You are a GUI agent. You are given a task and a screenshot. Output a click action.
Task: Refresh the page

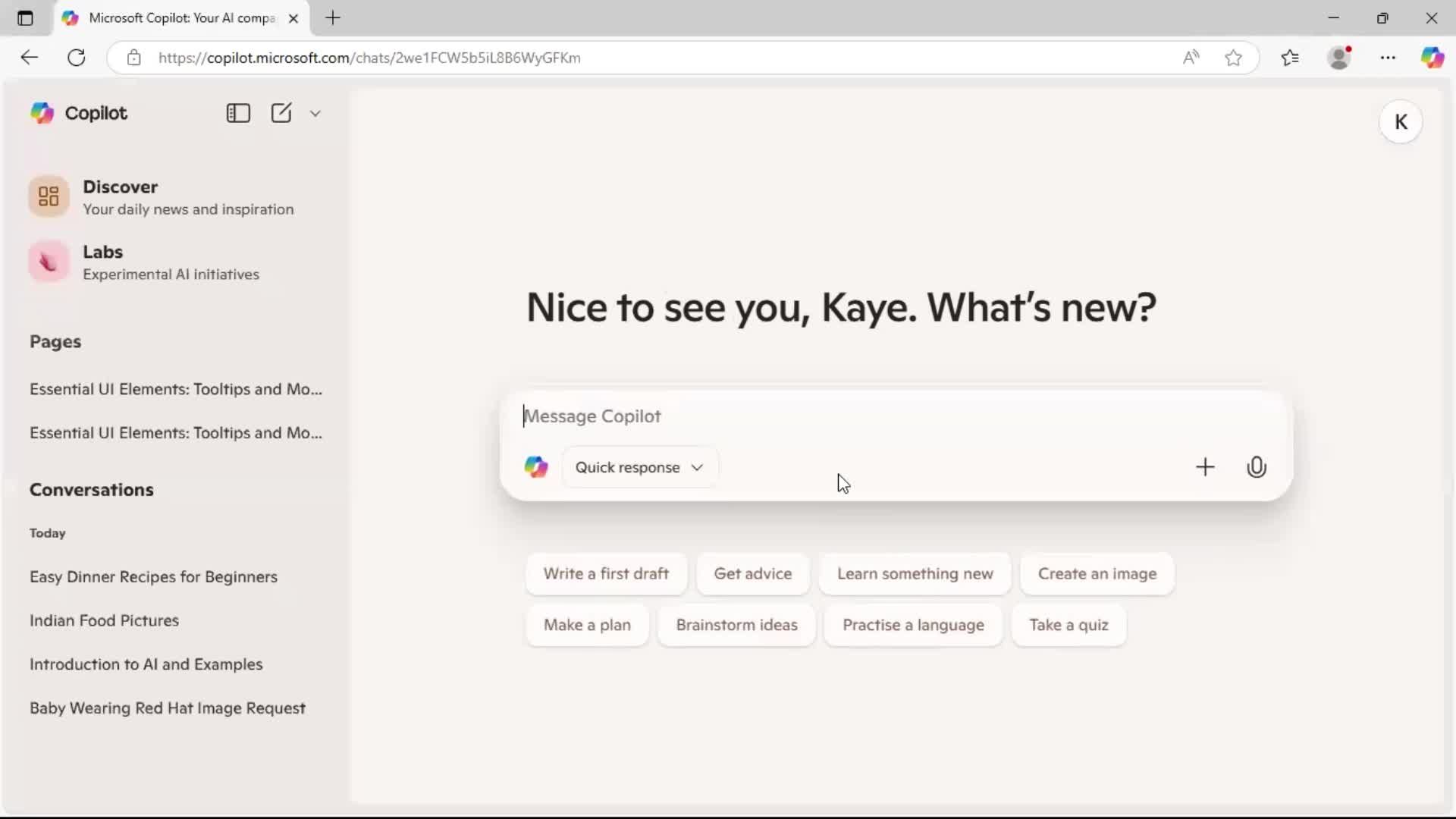(77, 58)
